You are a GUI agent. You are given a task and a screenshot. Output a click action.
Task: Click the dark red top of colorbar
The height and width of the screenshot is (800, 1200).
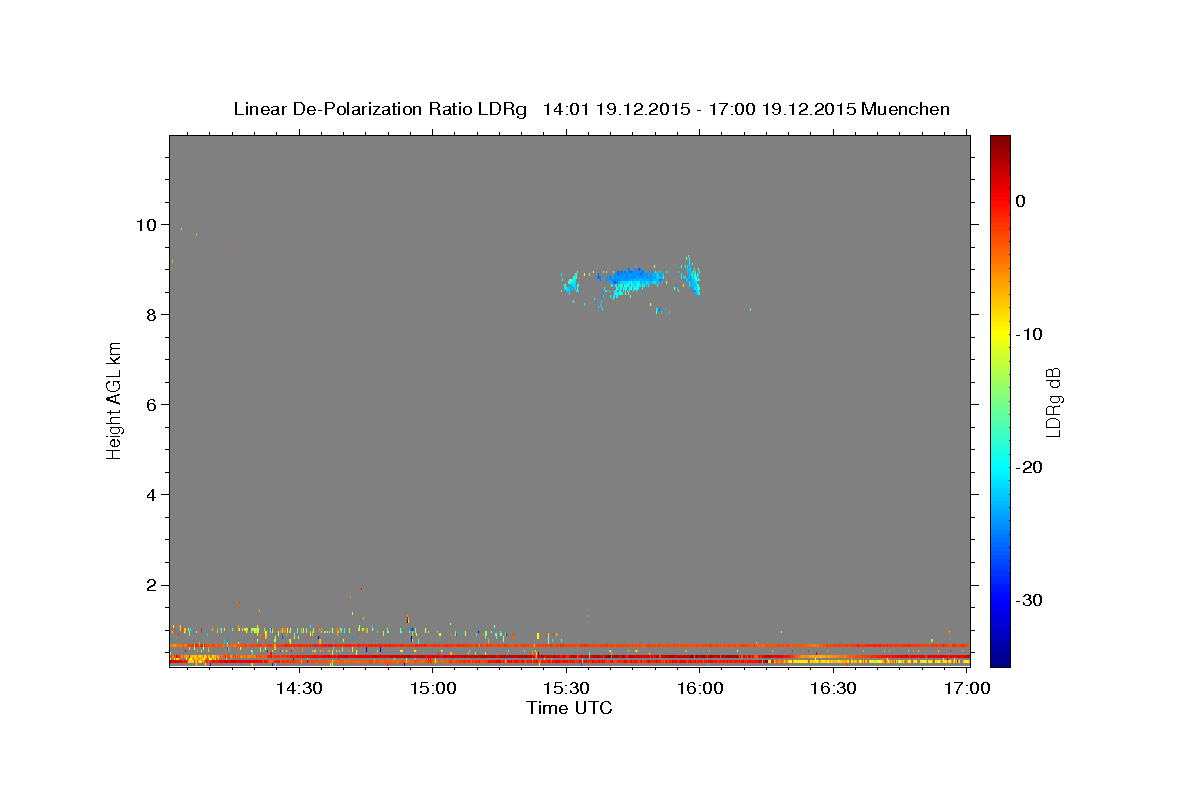pos(1000,142)
